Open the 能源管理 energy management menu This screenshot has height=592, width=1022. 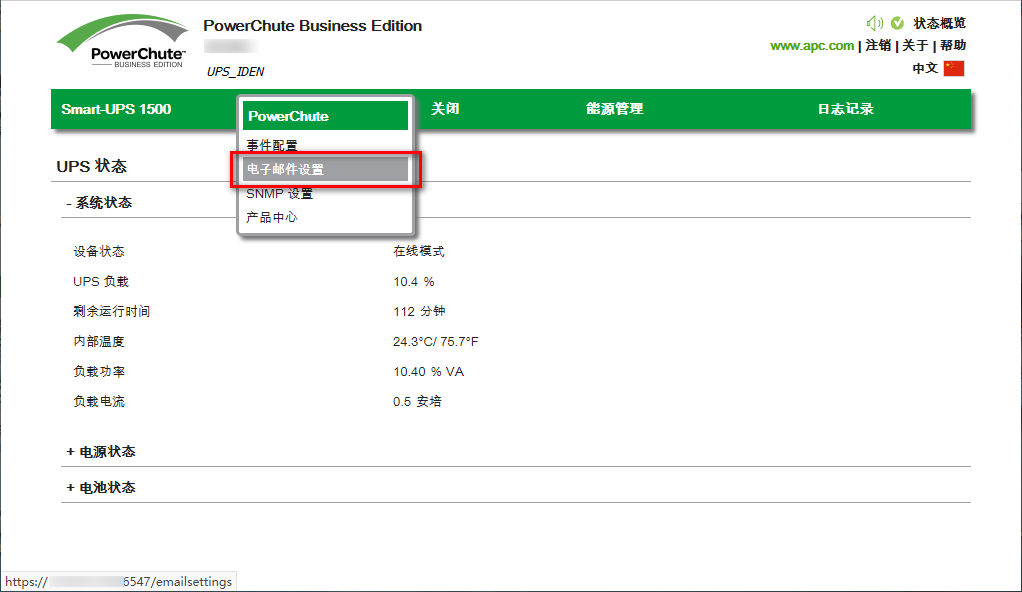(x=615, y=109)
